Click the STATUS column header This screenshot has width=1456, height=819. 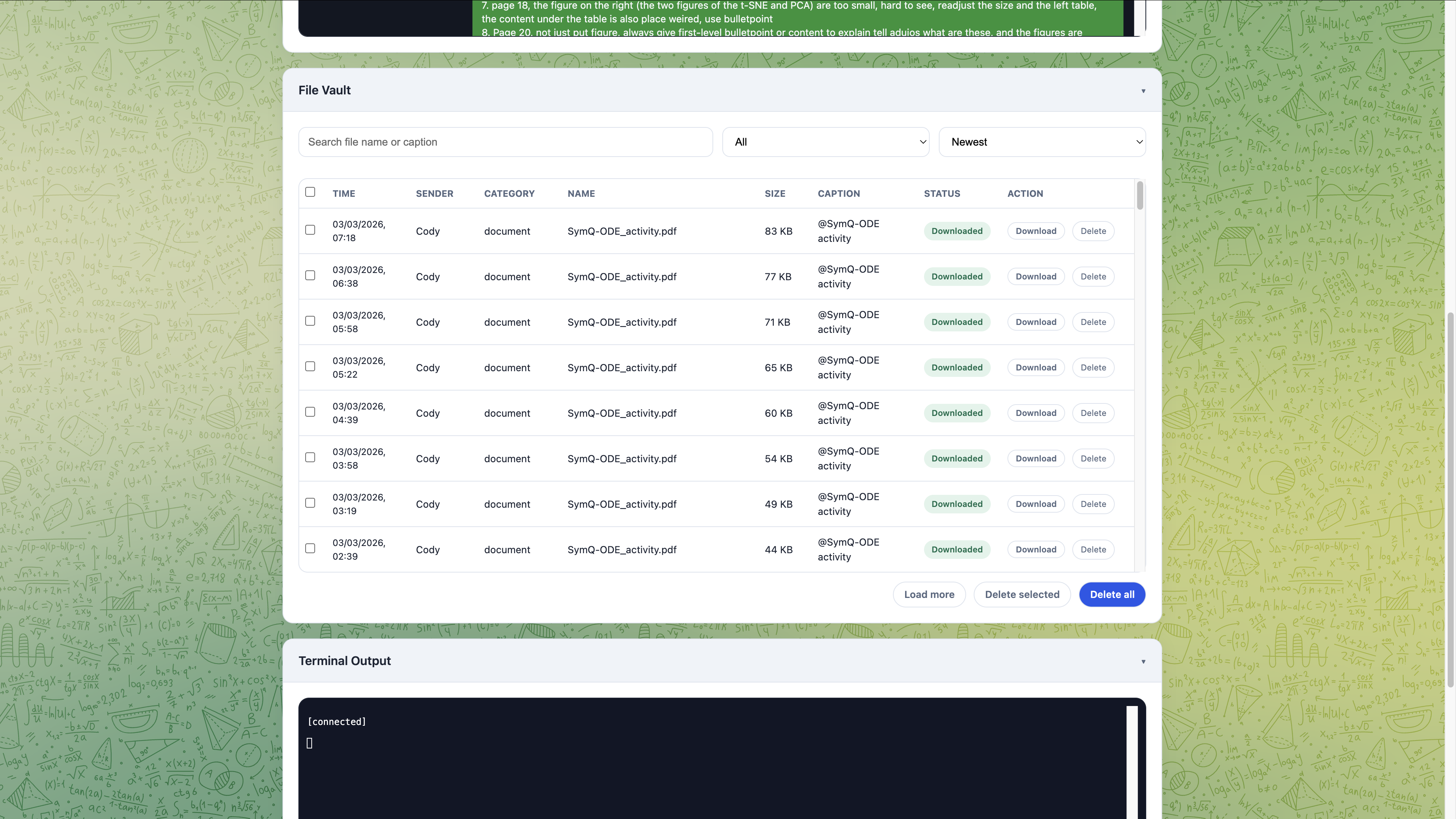(x=941, y=193)
